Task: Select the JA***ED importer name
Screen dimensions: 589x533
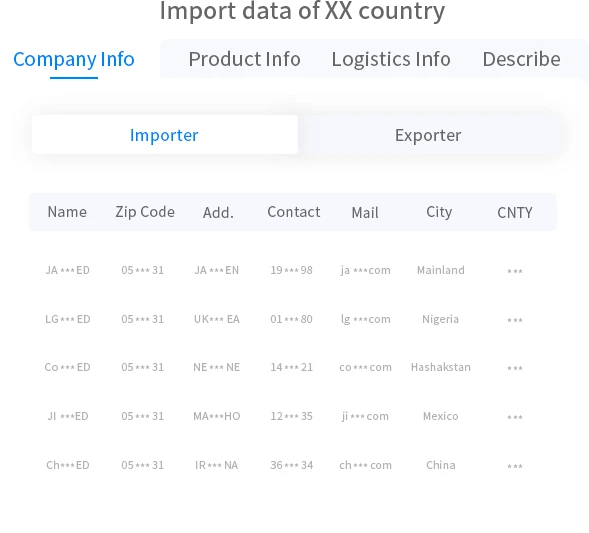Action: (x=68, y=270)
